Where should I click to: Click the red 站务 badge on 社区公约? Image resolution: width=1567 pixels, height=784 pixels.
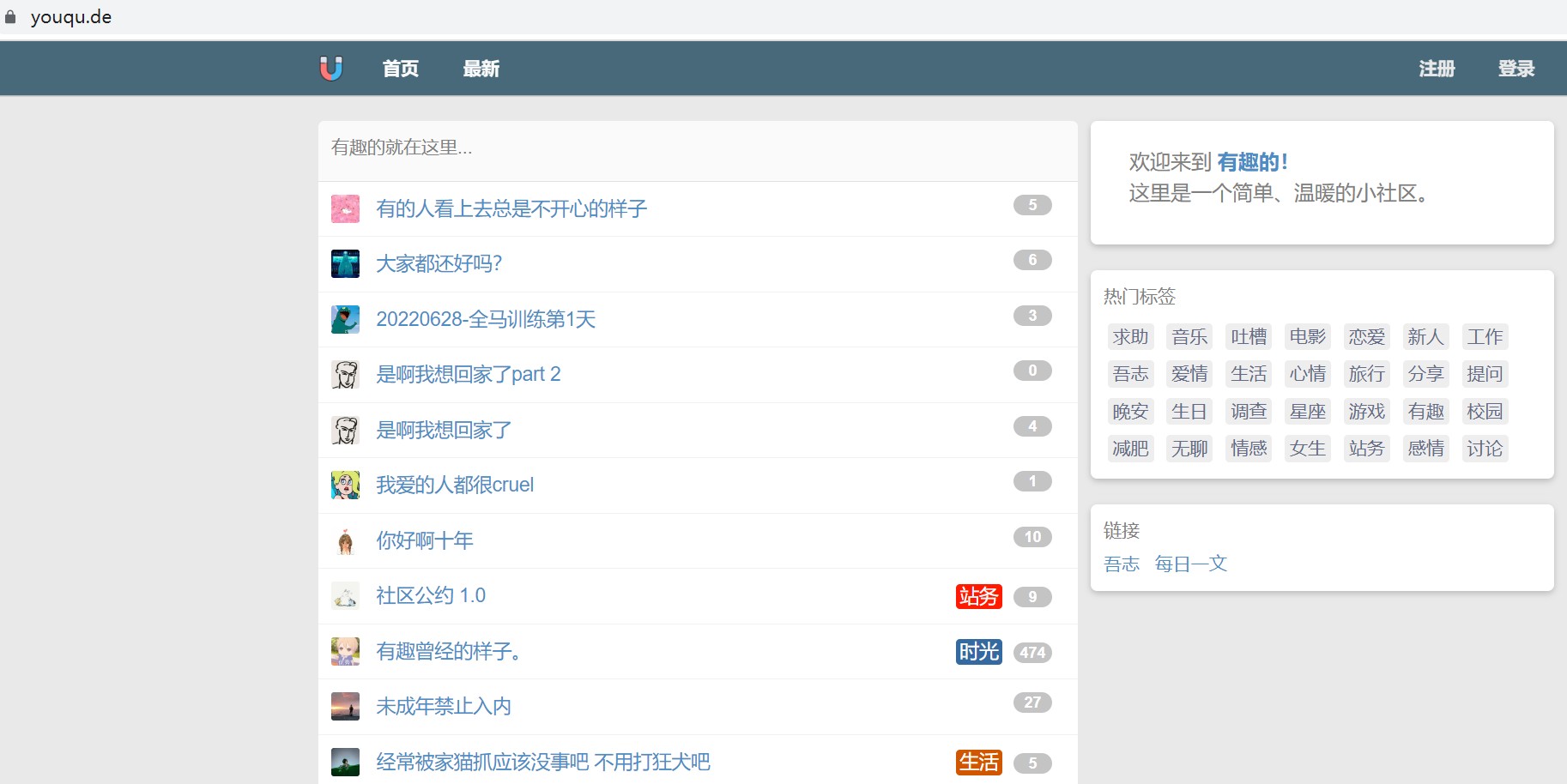click(978, 596)
